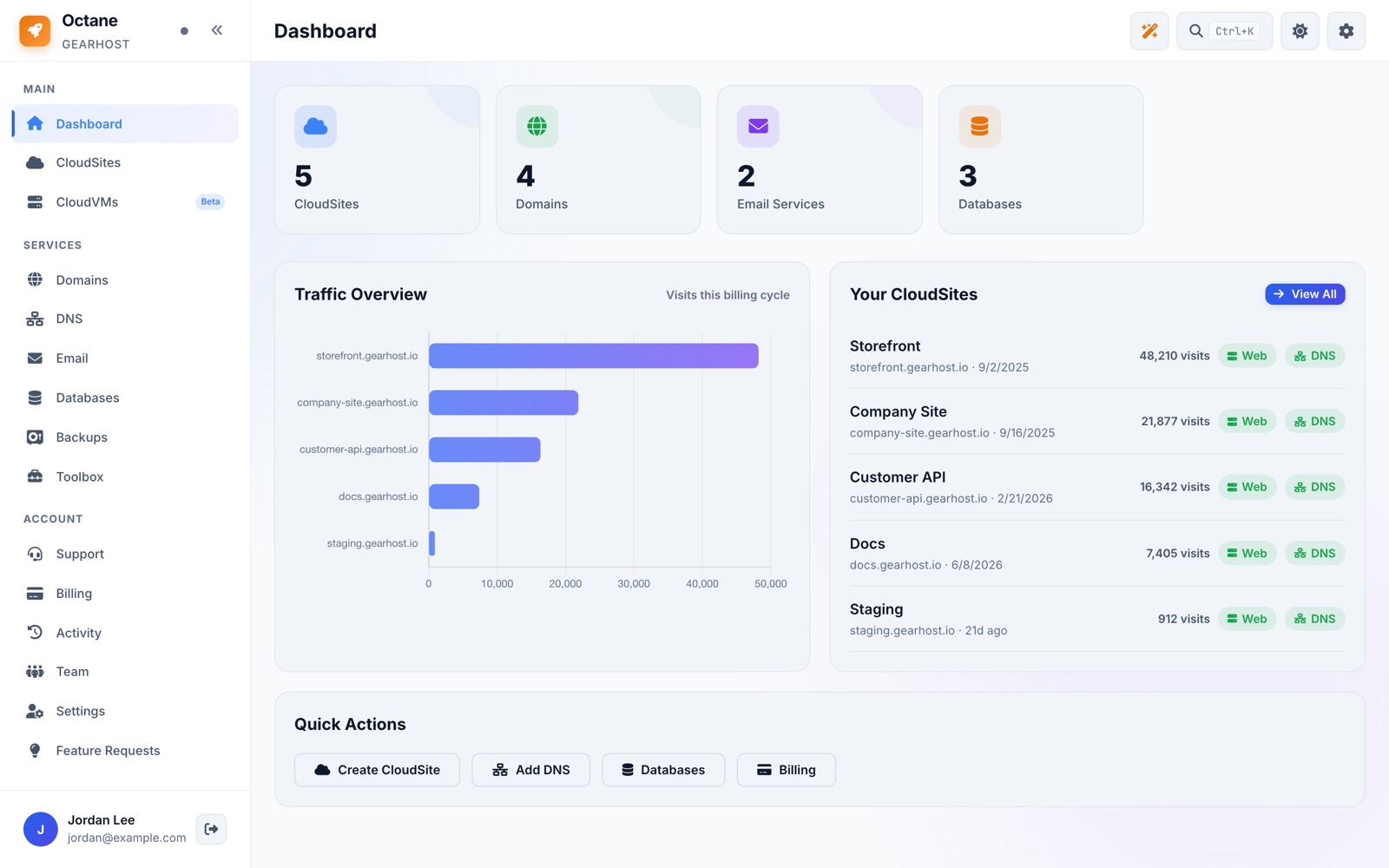Click the blue cloud icon on the CloudSites card
This screenshot has width=1389, height=868.
(x=315, y=127)
